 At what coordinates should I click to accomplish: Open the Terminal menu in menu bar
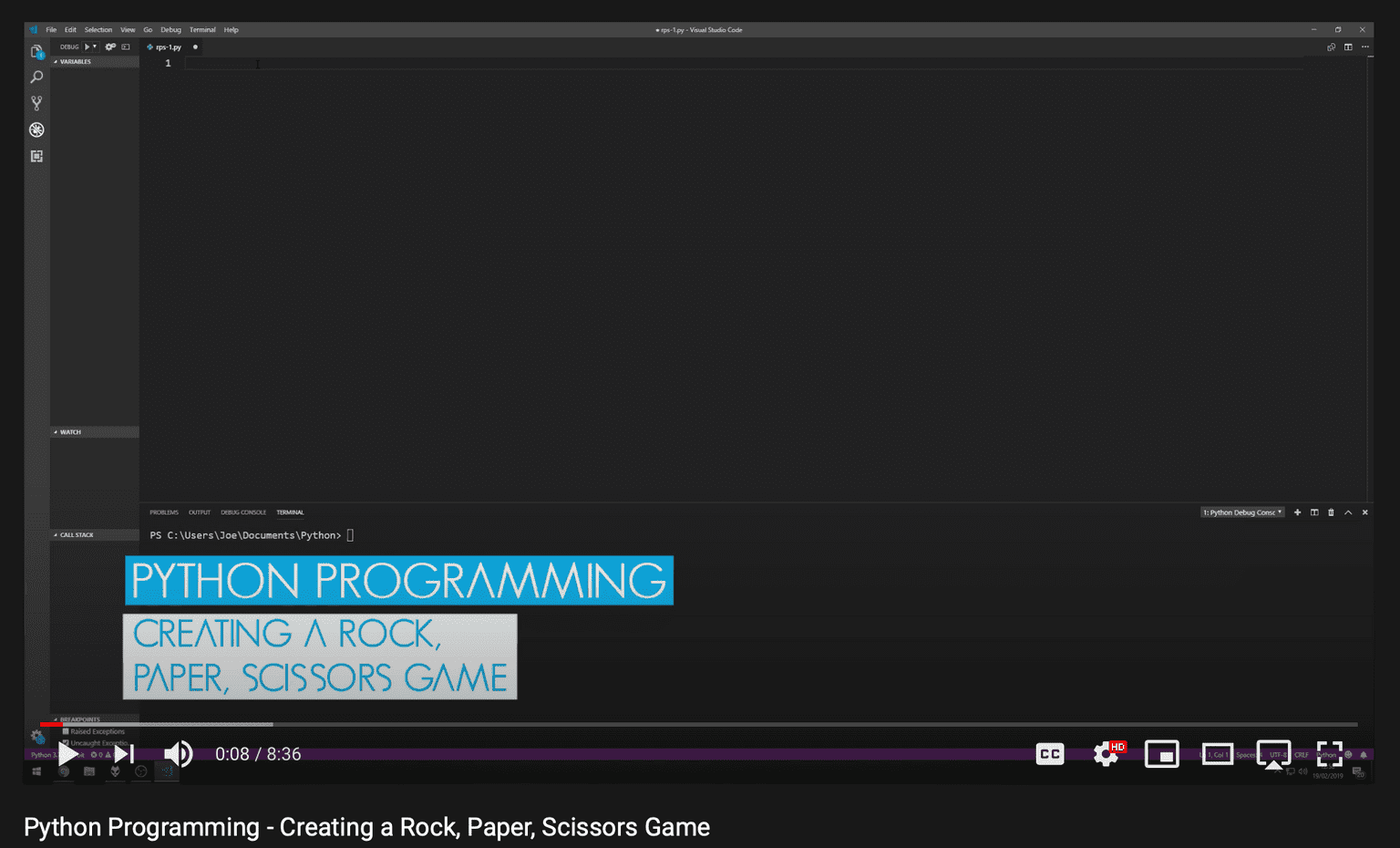point(202,30)
